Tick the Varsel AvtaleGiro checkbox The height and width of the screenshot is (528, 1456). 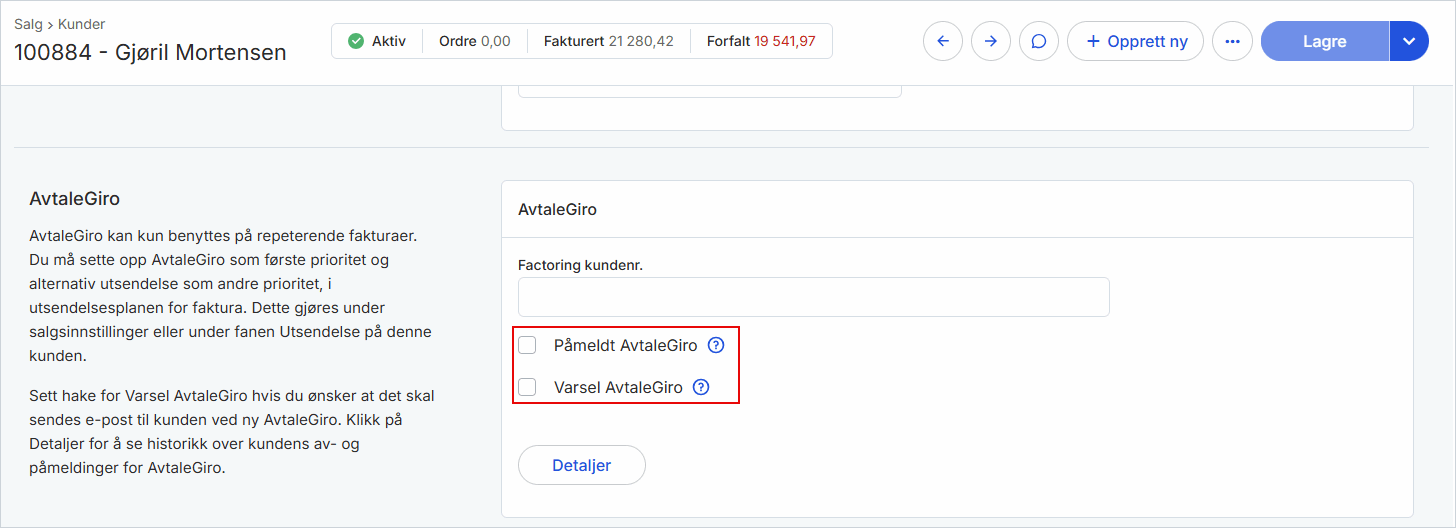(x=527, y=387)
